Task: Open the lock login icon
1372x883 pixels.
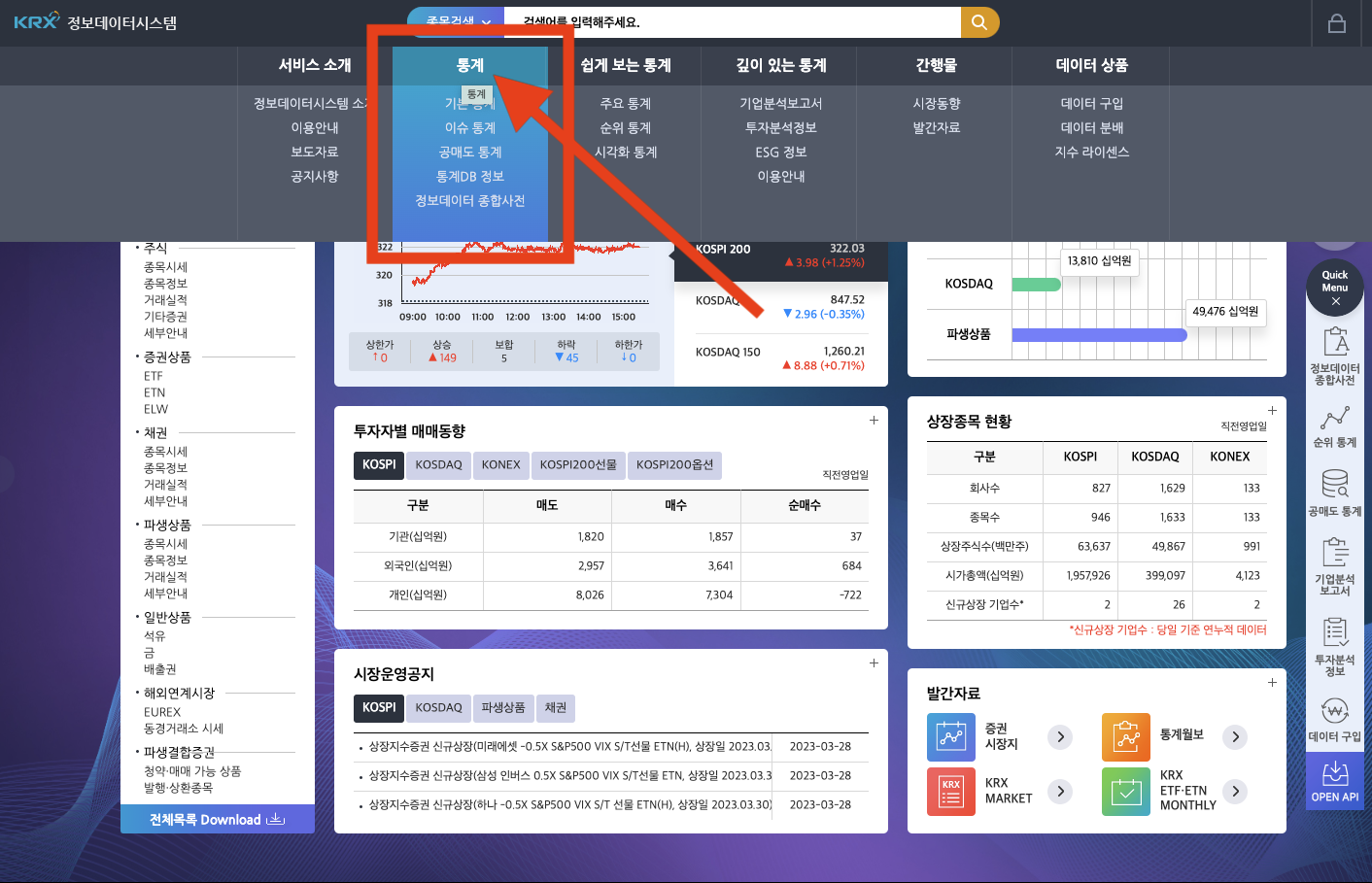Action: (x=1337, y=23)
